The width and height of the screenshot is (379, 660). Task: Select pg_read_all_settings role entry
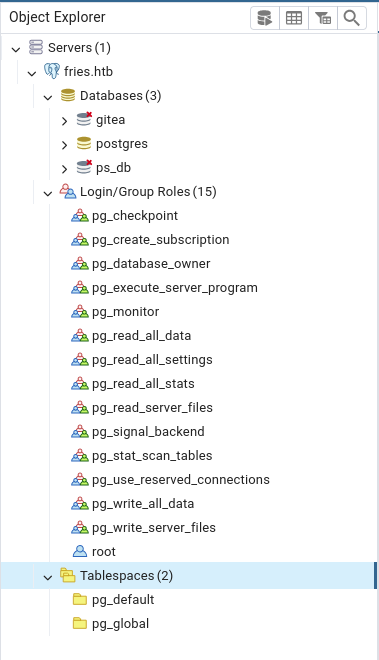152,359
